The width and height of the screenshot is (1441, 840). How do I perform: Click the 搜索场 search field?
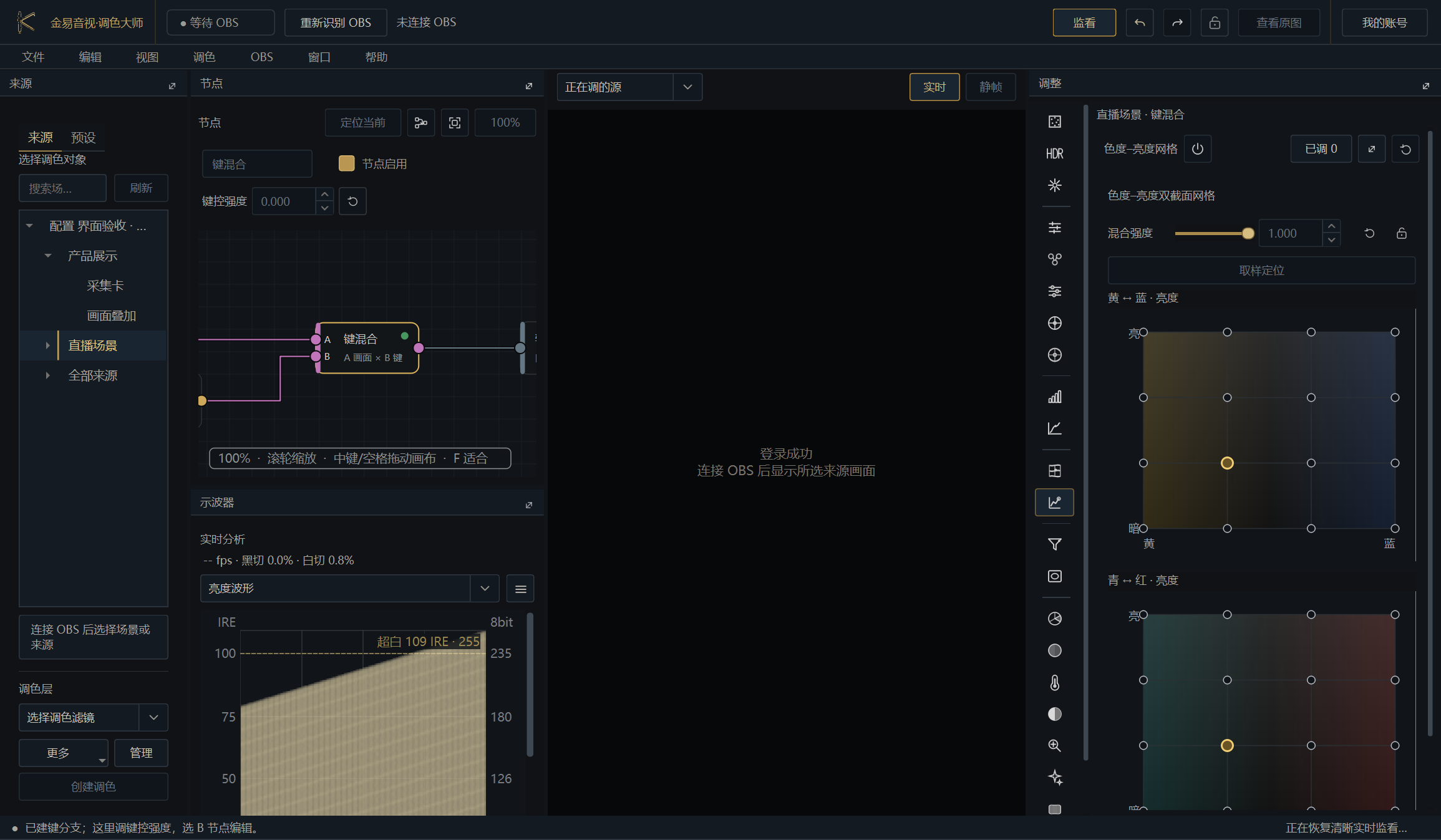coord(62,188)
